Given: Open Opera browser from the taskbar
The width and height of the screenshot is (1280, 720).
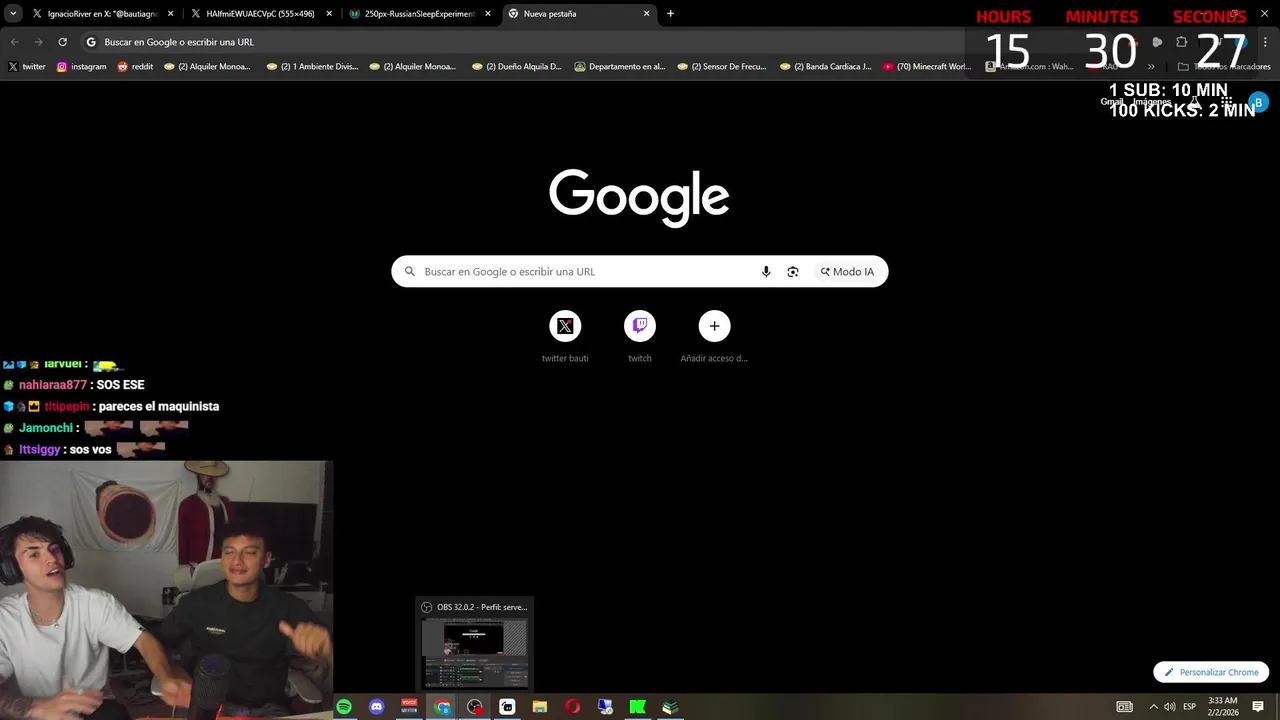Looking at the screenshot, I should pos(572,707).
